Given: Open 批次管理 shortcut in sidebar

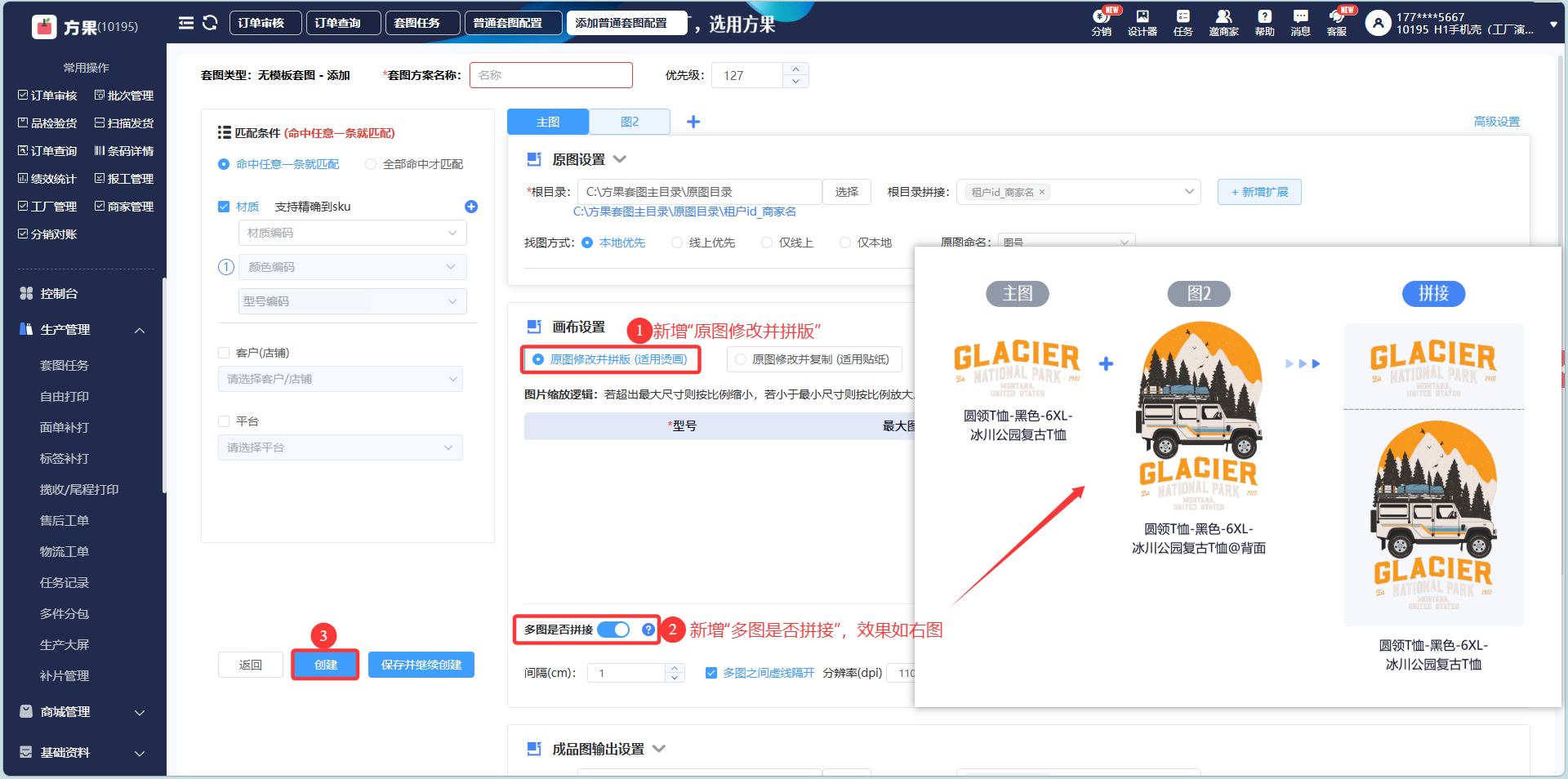Looking at the screenshot, I should [x=124, y=96].
